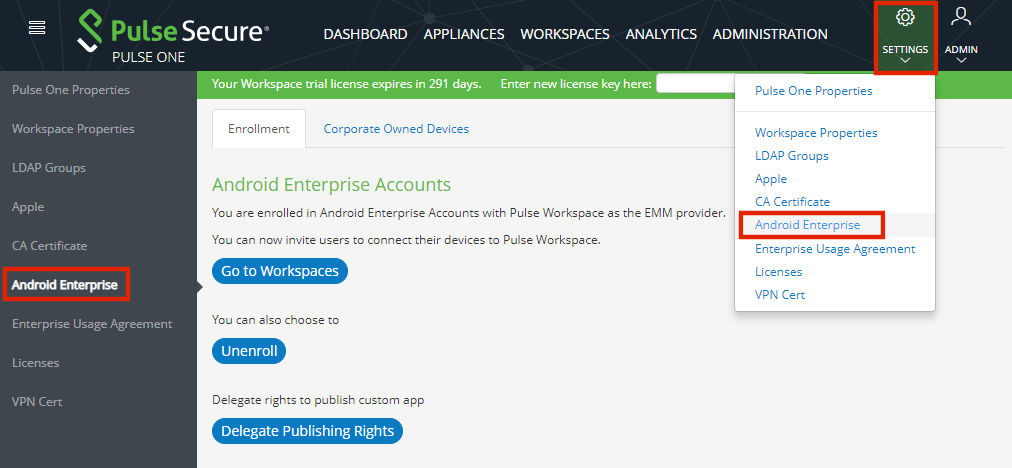Expand the Admin dropdown chevron
Screen dimensions: 1012x468
(961, 61)
